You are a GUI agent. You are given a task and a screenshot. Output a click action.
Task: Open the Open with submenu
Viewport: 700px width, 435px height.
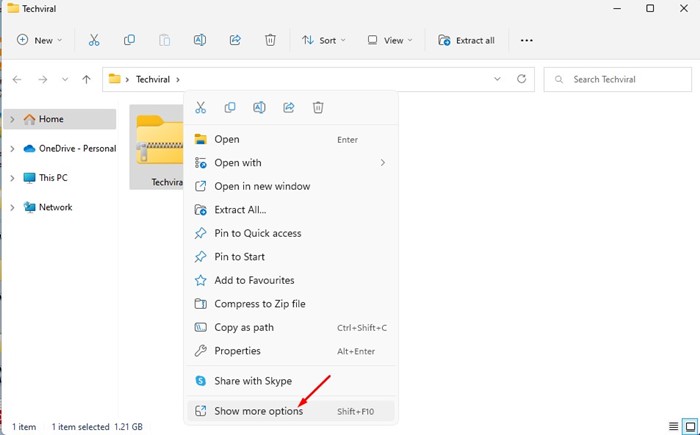(x=291, y=163)
